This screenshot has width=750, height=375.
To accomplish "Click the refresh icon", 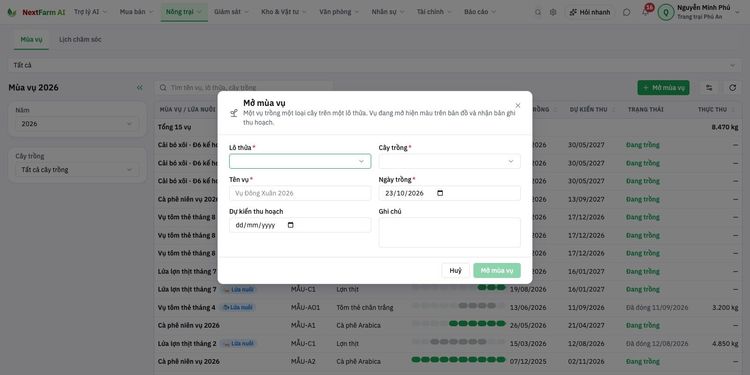I will (732, 88).
